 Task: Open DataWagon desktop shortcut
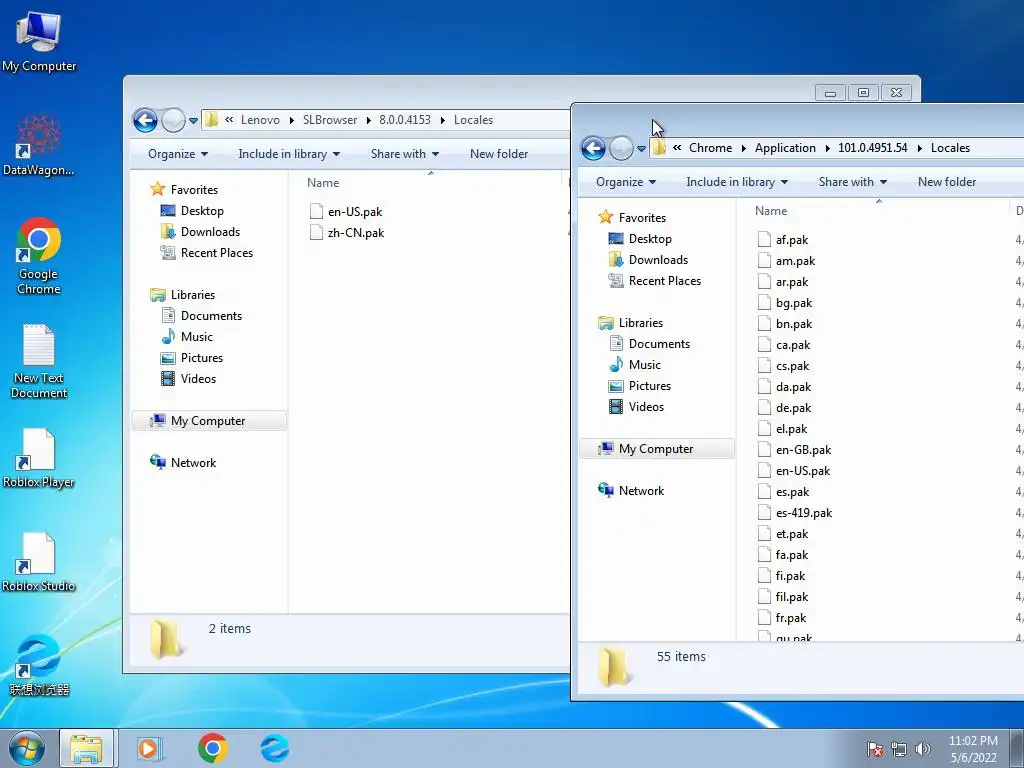pos(39,145)
